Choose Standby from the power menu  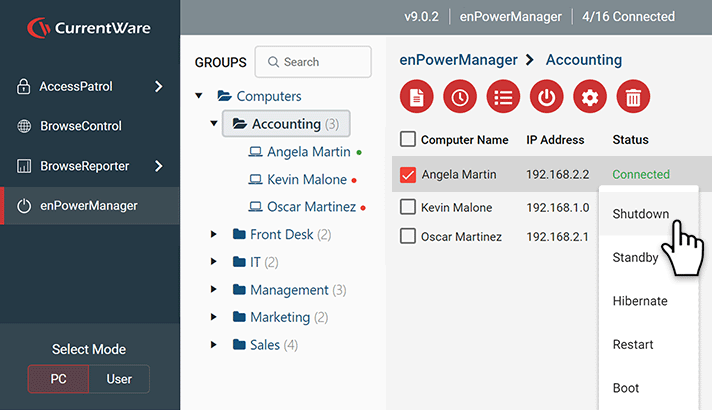click(x=648, y=257)
